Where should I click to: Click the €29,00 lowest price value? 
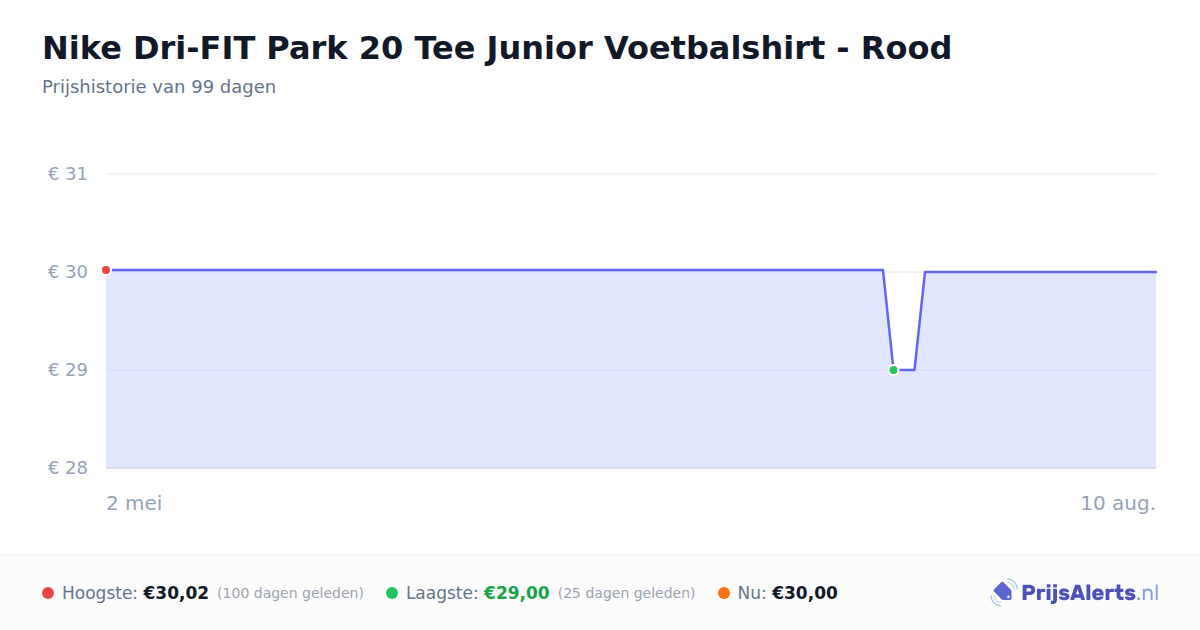point(517,593)
